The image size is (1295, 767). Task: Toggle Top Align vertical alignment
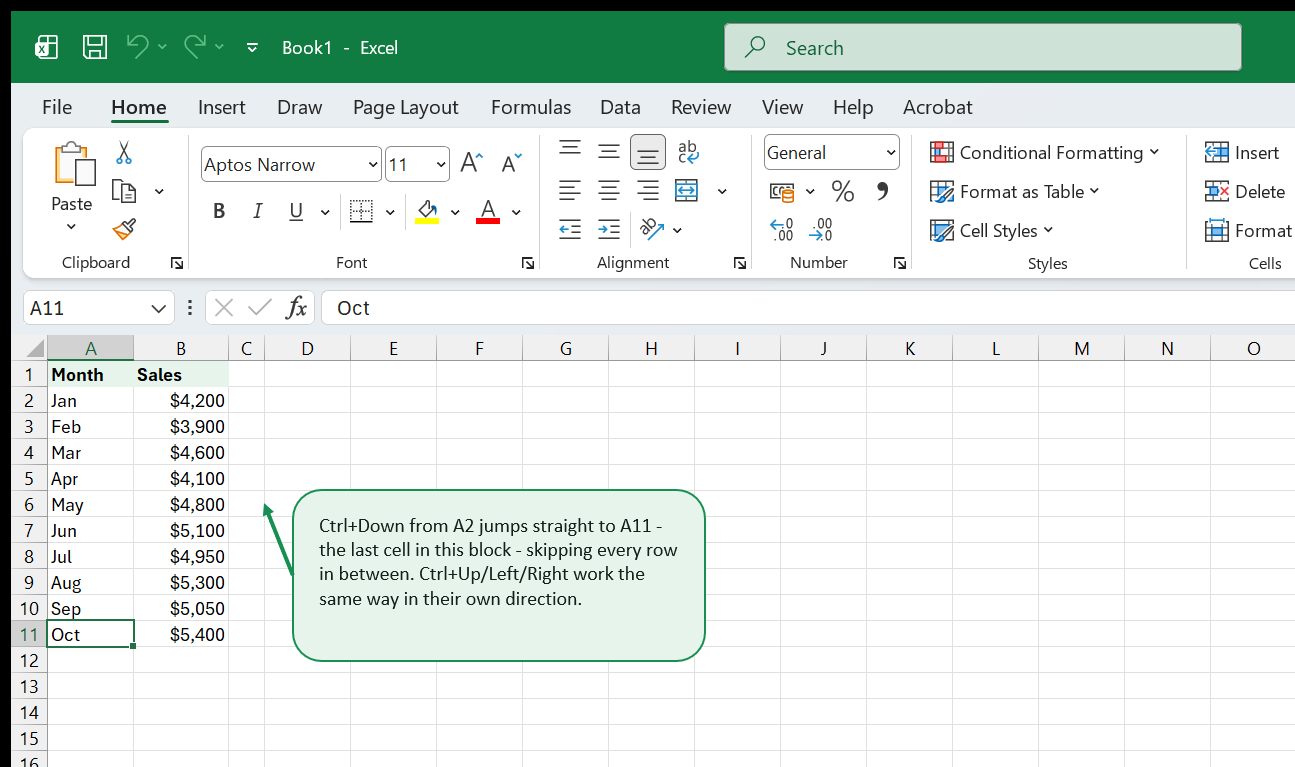(570, 151)
